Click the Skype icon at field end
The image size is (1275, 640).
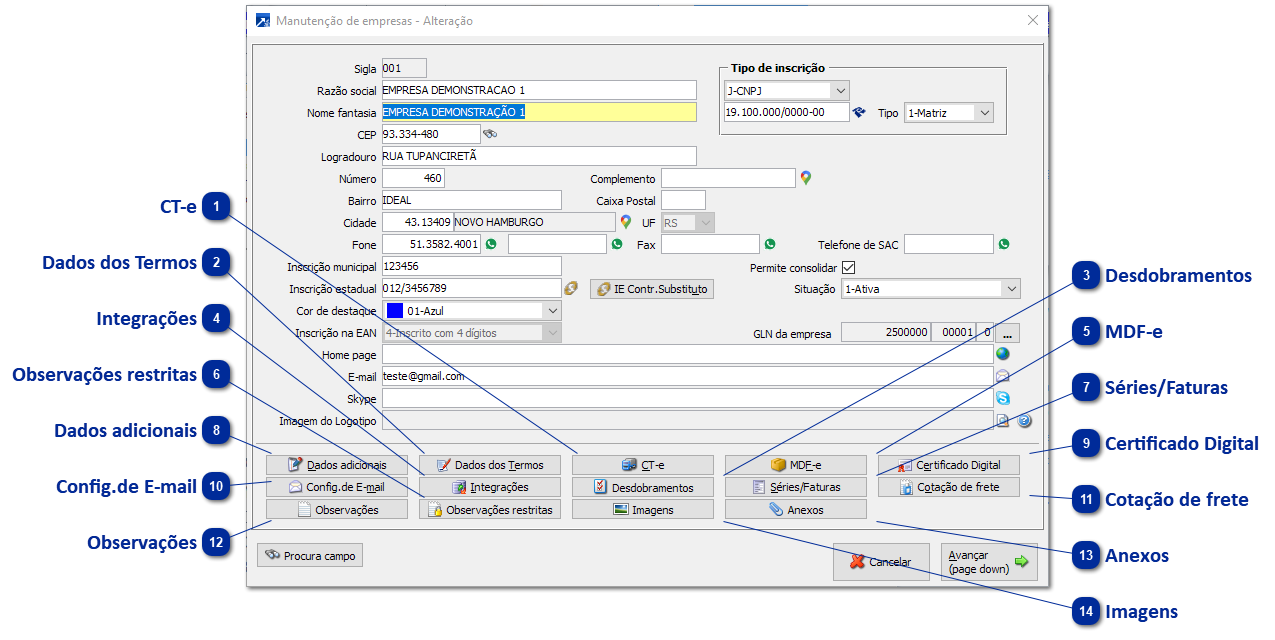click(1002, 398)
